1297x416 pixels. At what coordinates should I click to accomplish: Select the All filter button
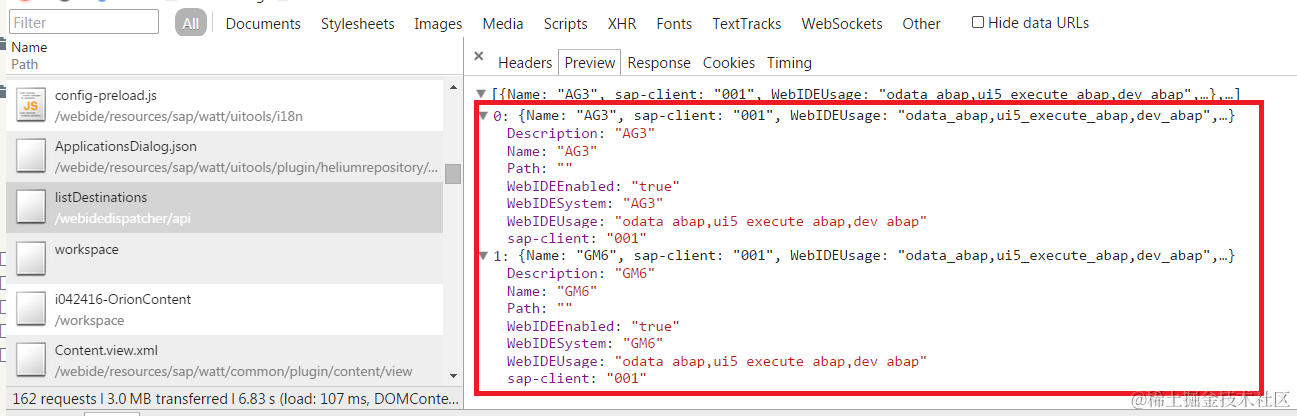pos(191,23)
